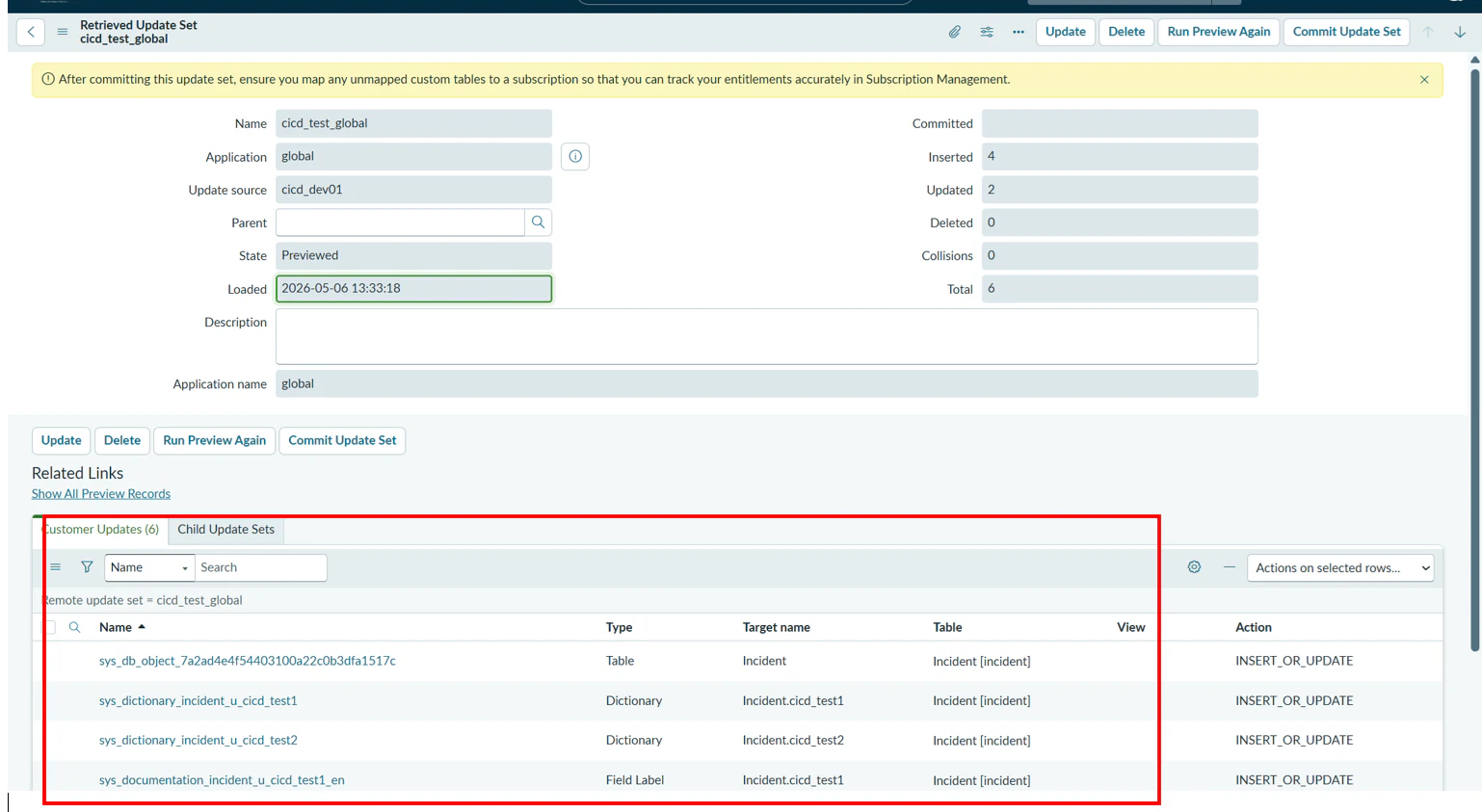1482x812 pixels.
Task: Open more options ellipsis in the header
Action: (1019, 32)
